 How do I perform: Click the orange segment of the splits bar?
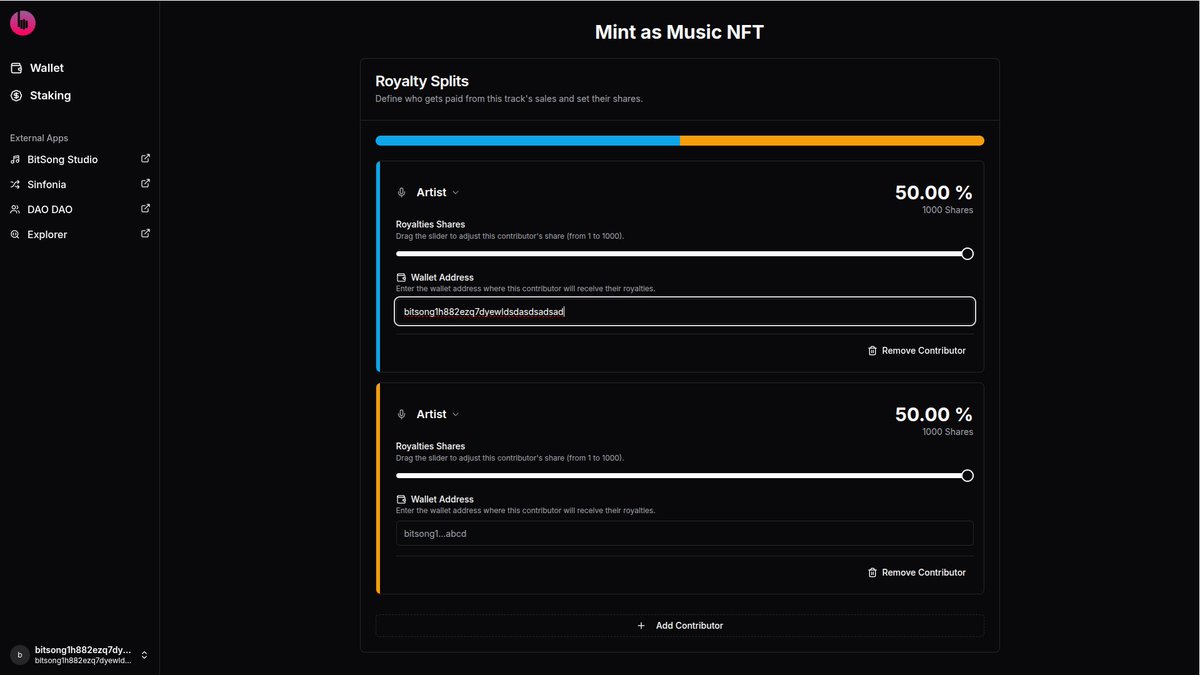(832, 141)
